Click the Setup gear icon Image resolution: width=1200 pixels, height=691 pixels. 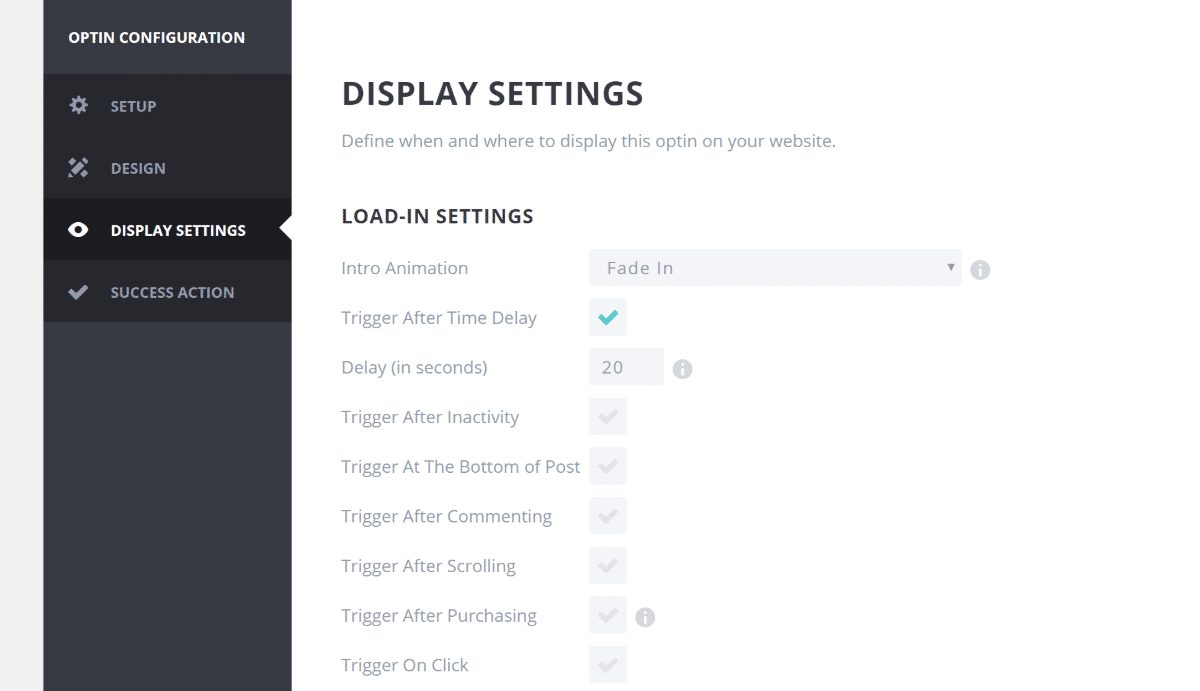click(78, 105)
